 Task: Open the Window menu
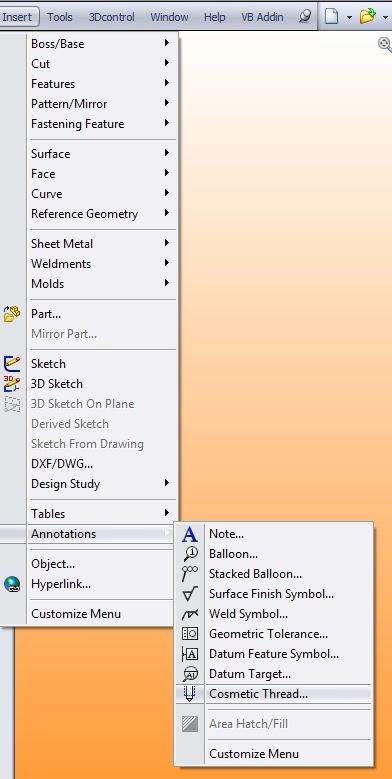169,17
